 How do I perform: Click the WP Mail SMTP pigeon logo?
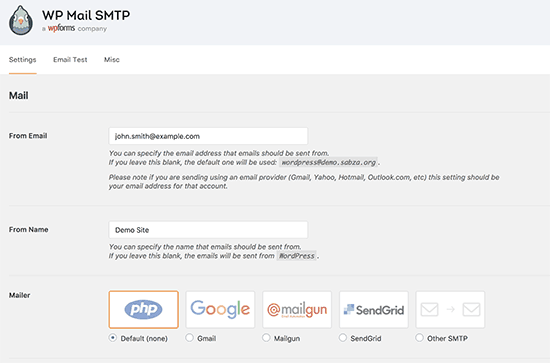click(x=21, y=20)
